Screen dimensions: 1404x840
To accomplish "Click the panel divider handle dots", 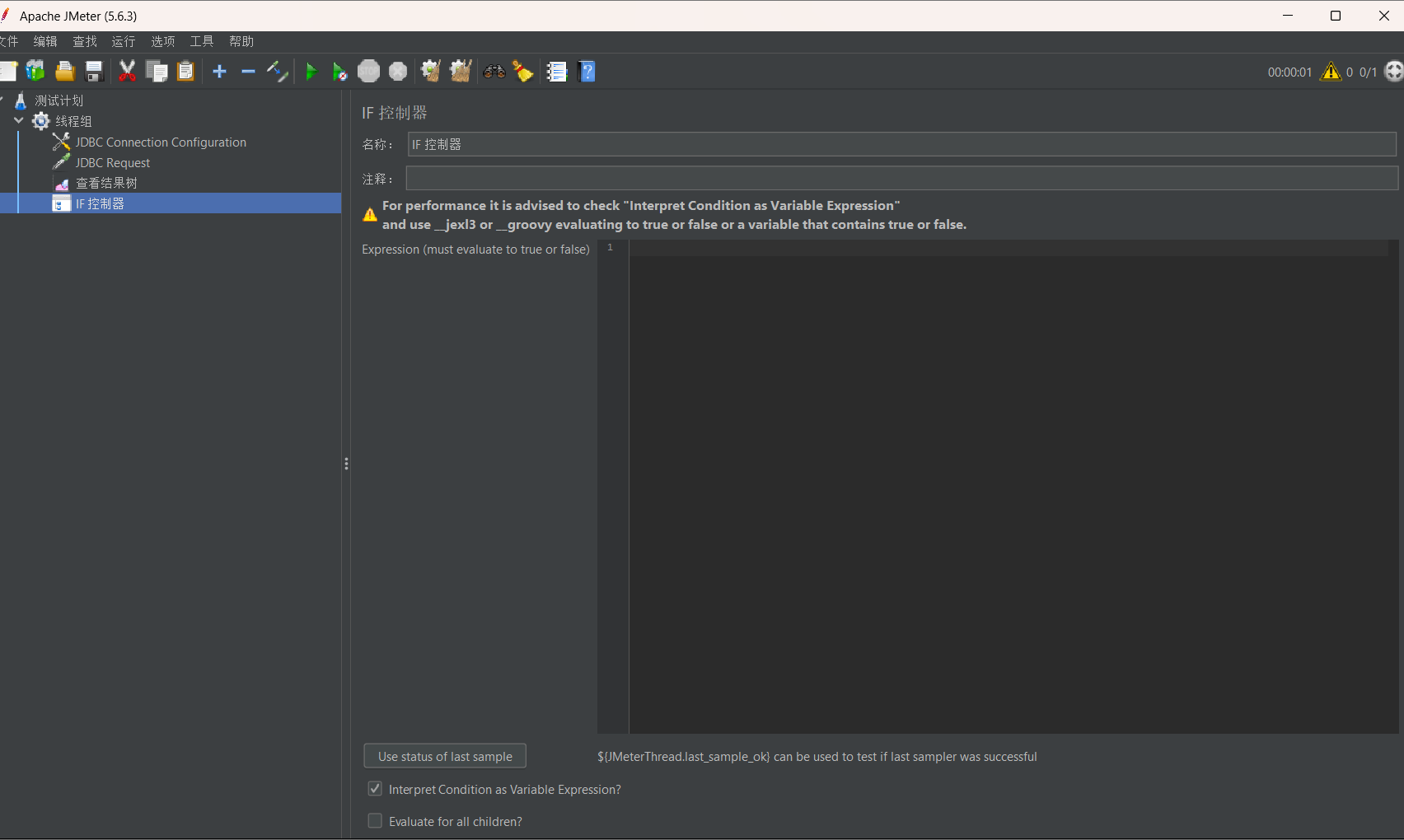I will [x=346, y=464].
